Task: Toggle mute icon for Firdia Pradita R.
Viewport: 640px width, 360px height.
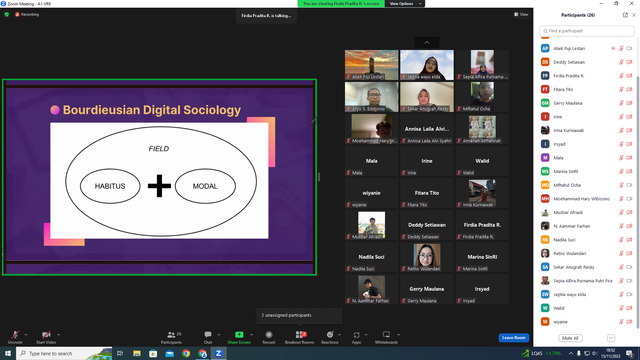Action: click(621, 76)
